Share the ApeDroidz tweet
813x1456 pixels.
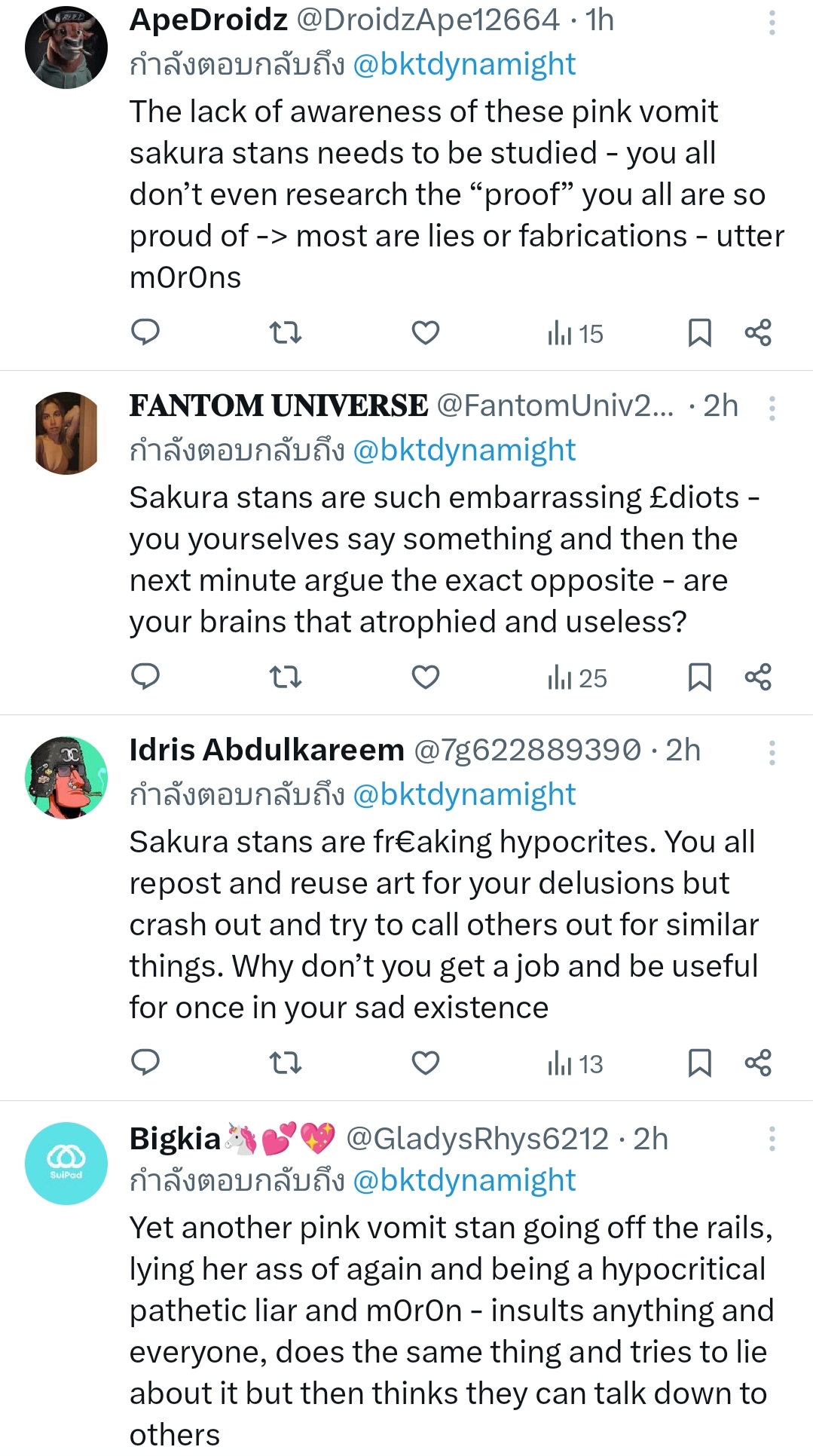pyautogui.click(x=758, y=332)
